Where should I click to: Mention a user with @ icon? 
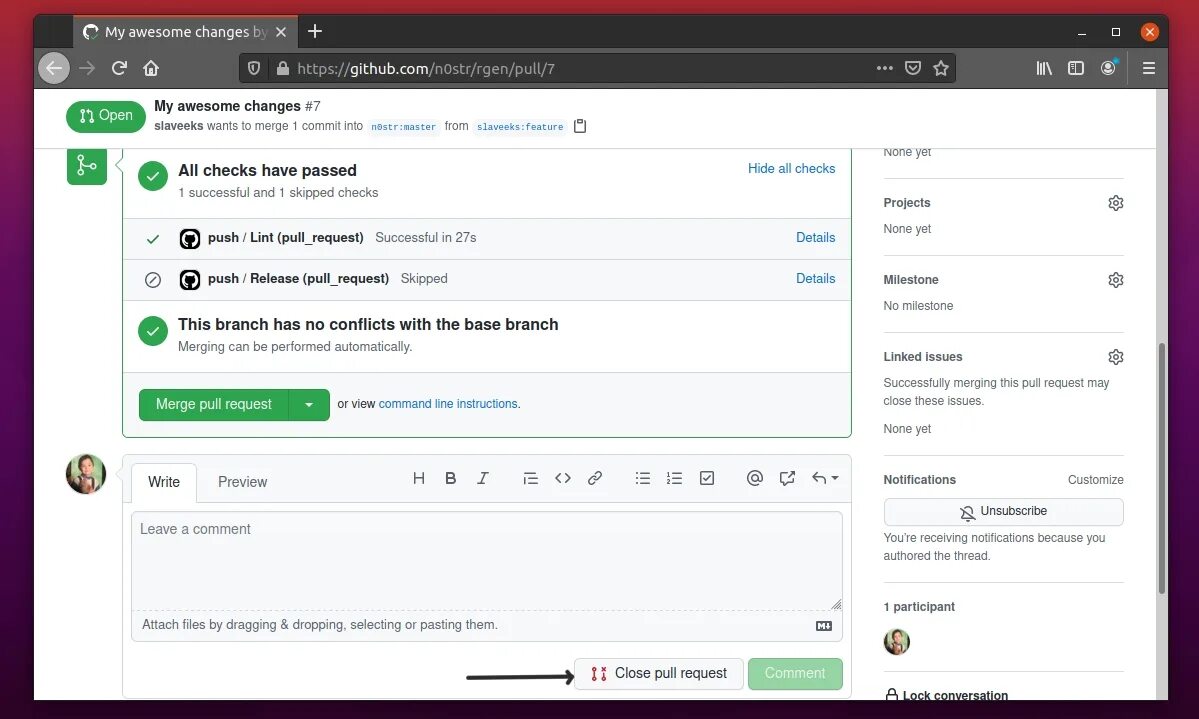tap(755, 478)
